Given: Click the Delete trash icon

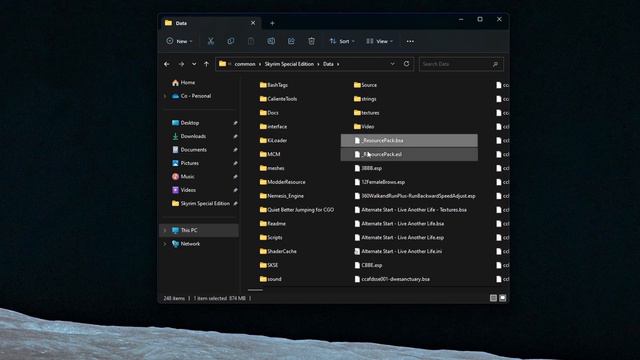Looking at the screenshot, I should [311, 41].
